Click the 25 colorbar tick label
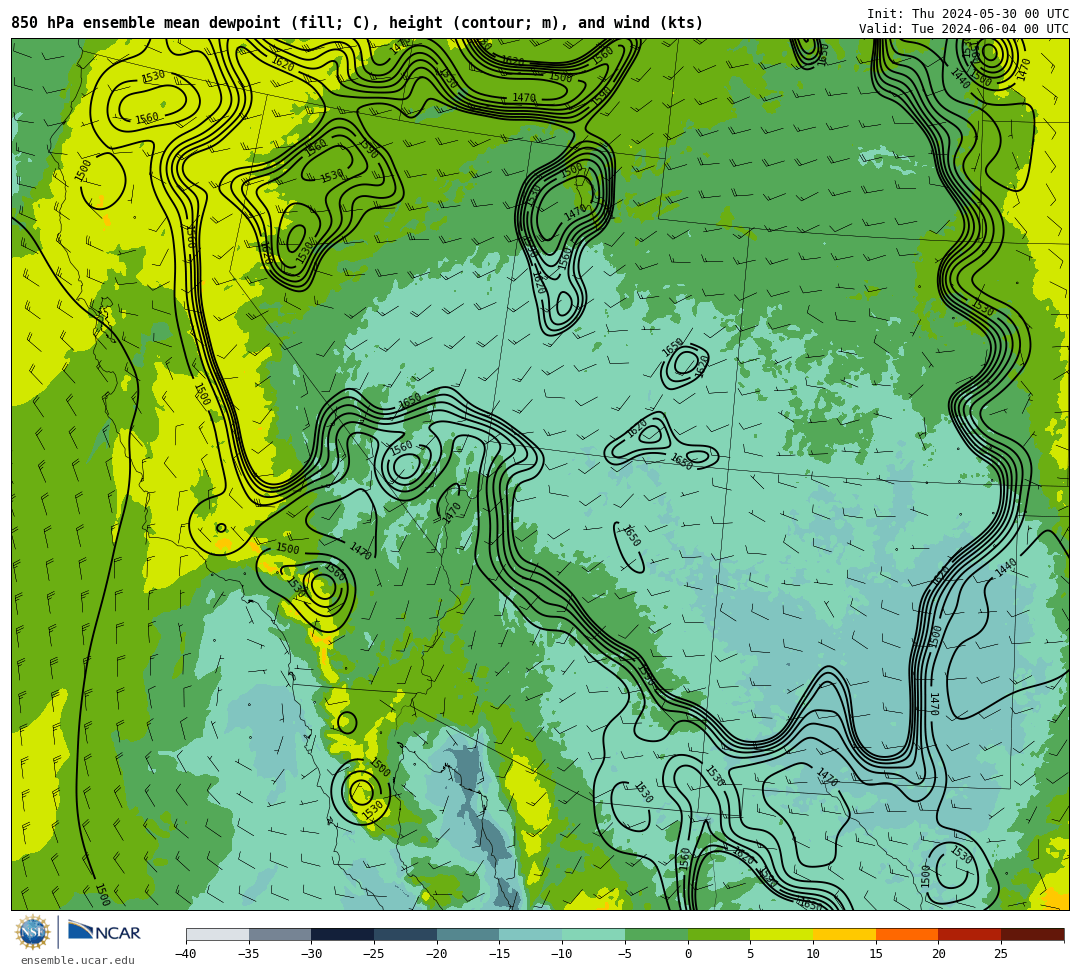This screenshot has height=973, width=1080. pyautogui.click(x=1001, y=954)
